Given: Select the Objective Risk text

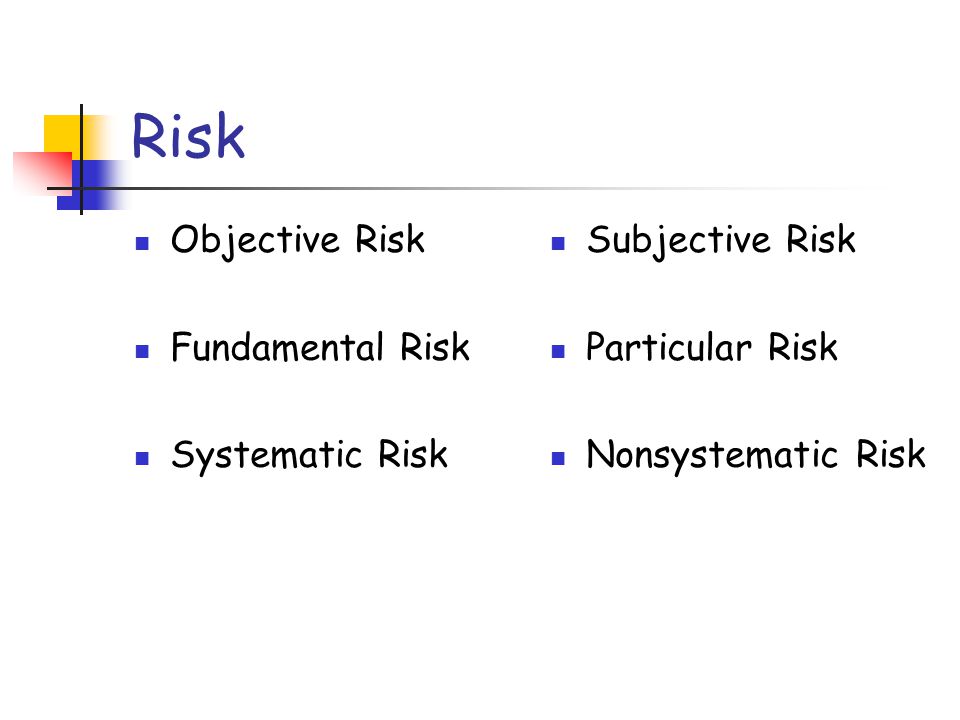Looking at the screenshot, I should click(x=298, y=240).
